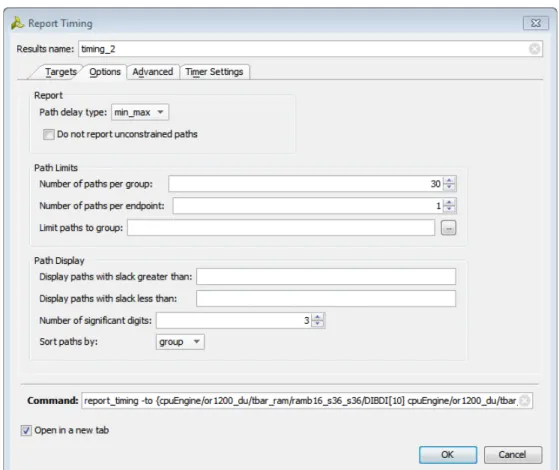Viewport: 559px width, 470px height.
Task: Clear the Results name field with the X icon
Action: tap(534, 48)
